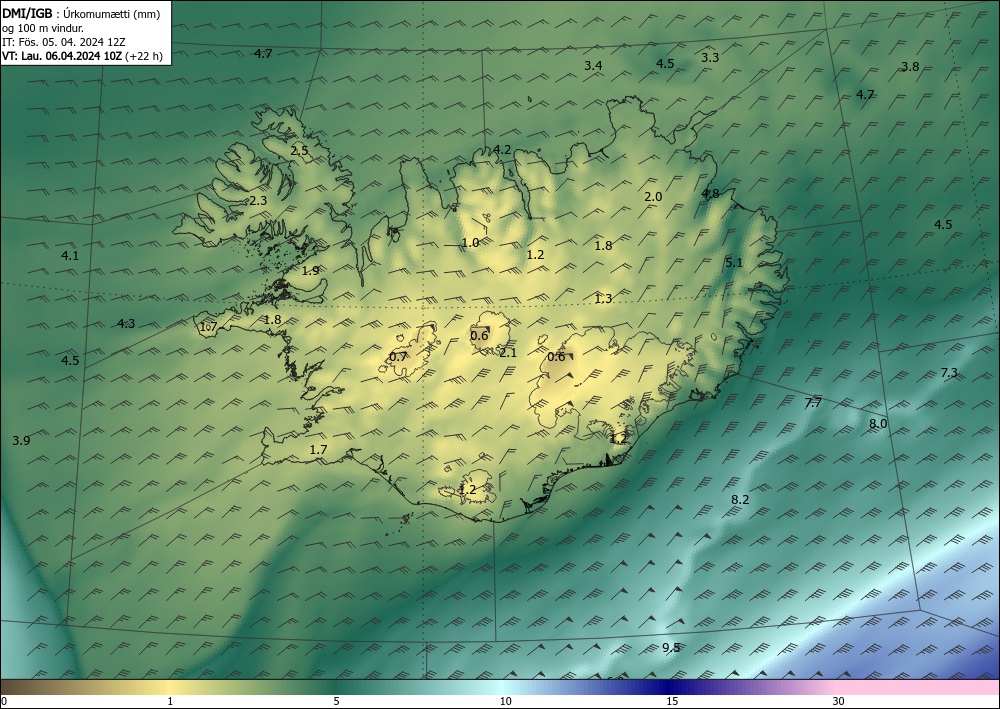Image resolution: width=1000 pixels, height=709 pixels.
Task: Click the 2.0 precipitation value
Action: (653, 197)
